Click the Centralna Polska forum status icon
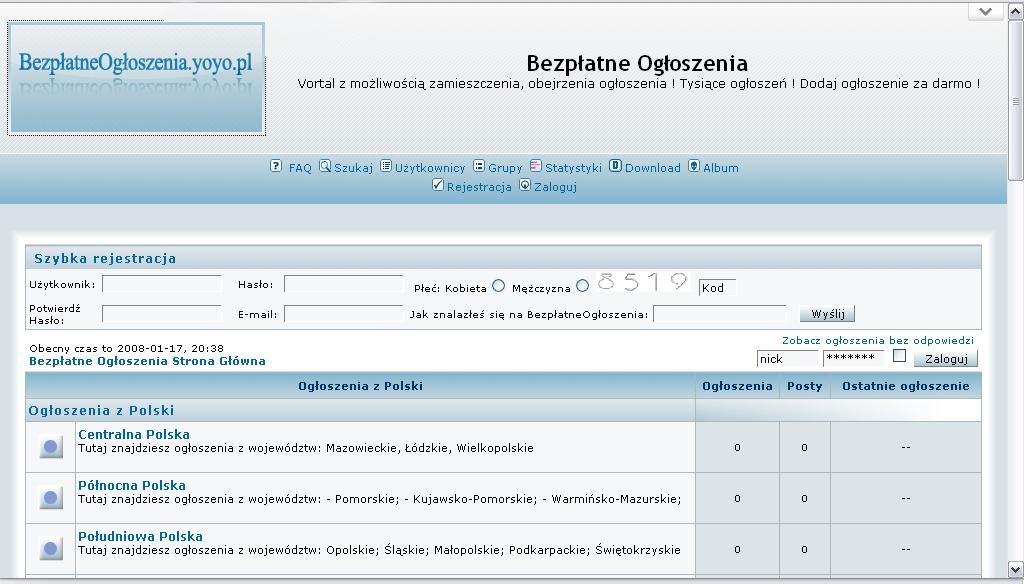The image size is (1024, 584). [51, 447]
